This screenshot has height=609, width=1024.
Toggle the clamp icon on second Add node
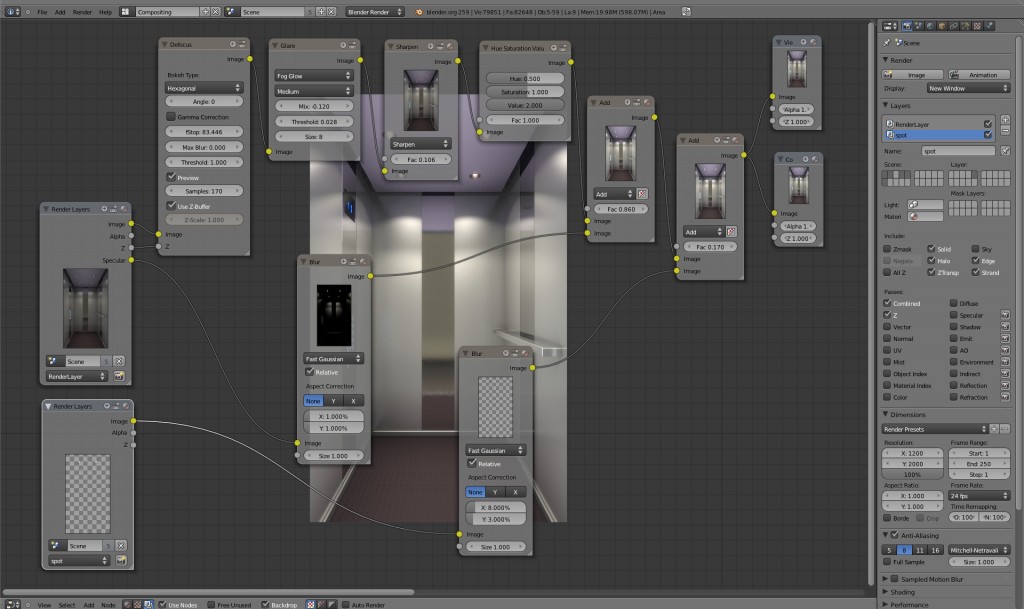pos(731,232)
